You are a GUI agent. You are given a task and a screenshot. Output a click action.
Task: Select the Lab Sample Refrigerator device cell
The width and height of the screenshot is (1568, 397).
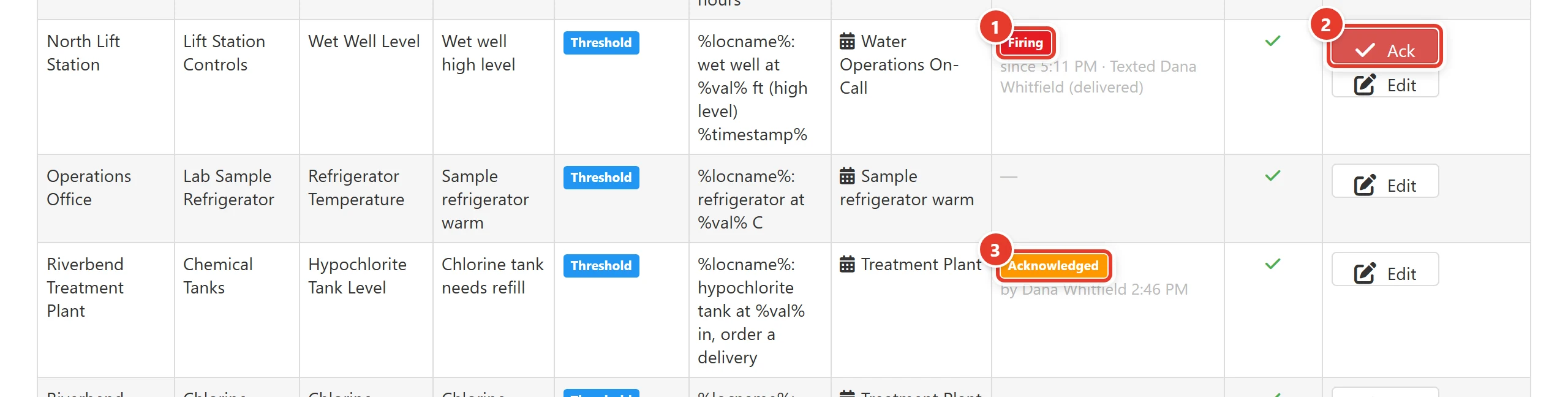tap(237, 198)
